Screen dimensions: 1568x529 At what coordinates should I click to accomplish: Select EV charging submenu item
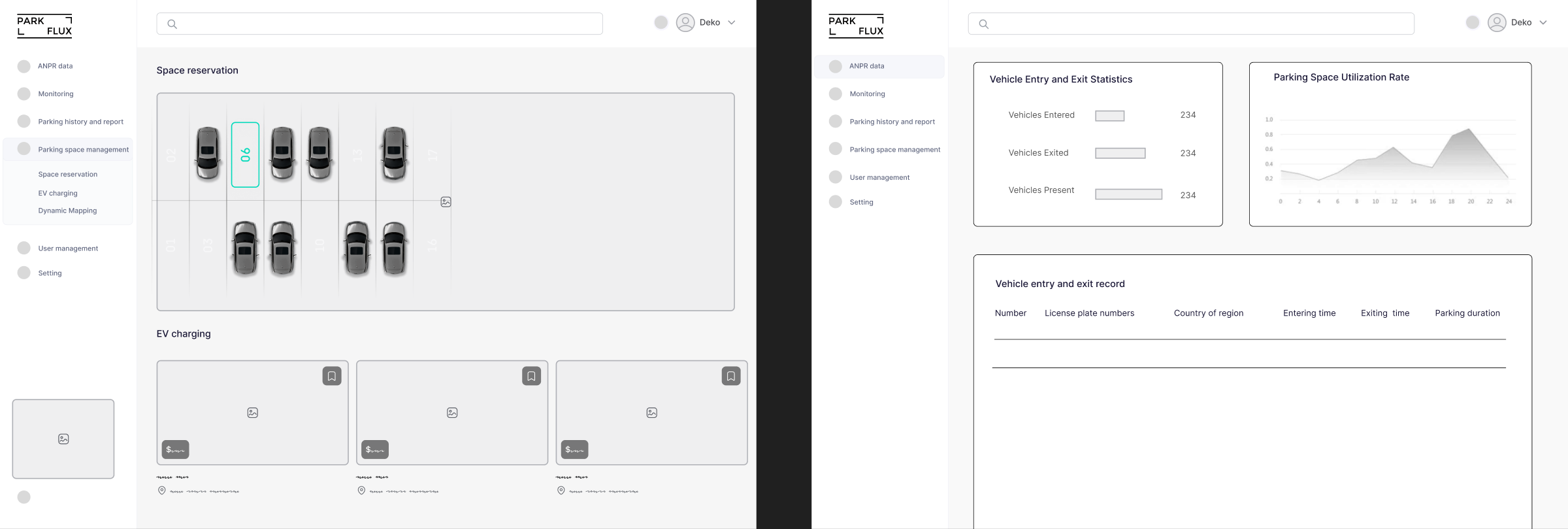tap(57, 194)
